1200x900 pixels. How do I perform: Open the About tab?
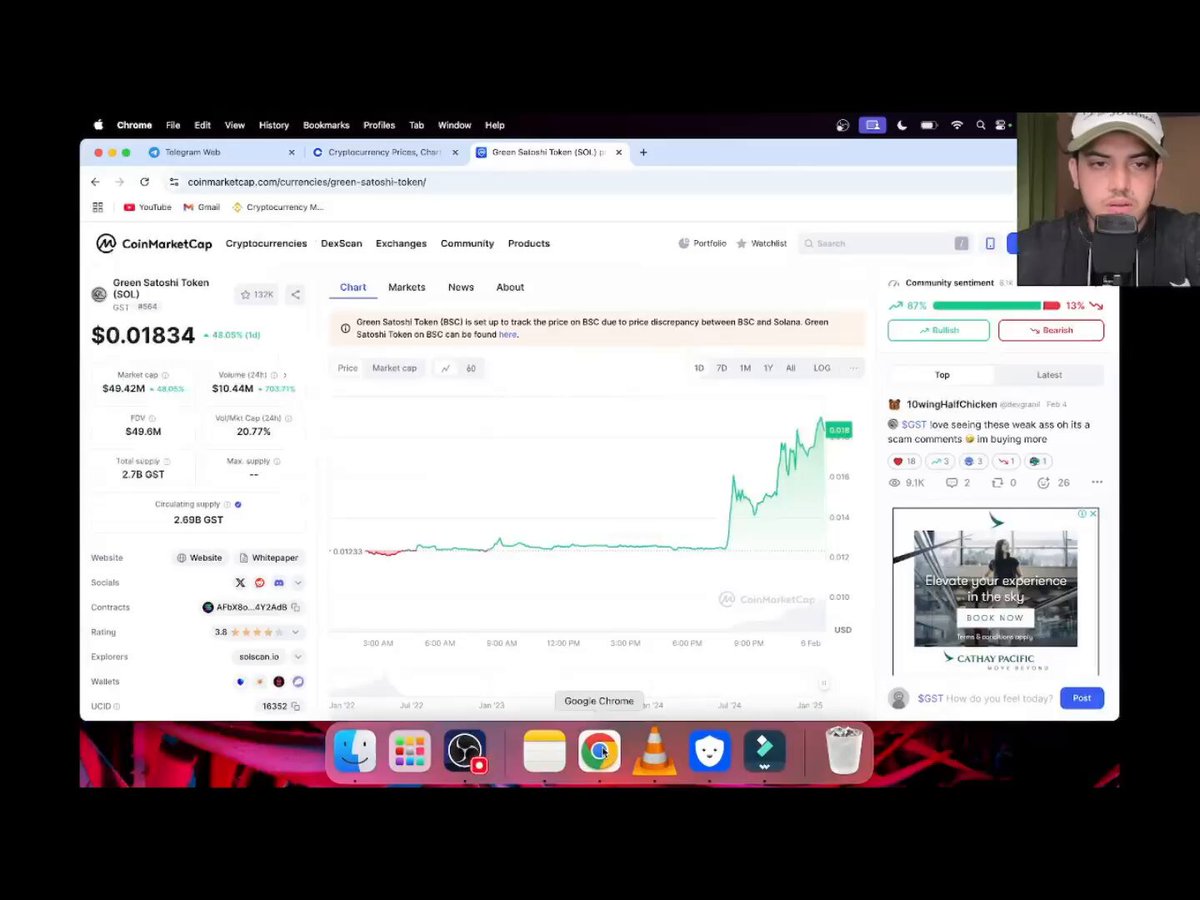[510, 287]
